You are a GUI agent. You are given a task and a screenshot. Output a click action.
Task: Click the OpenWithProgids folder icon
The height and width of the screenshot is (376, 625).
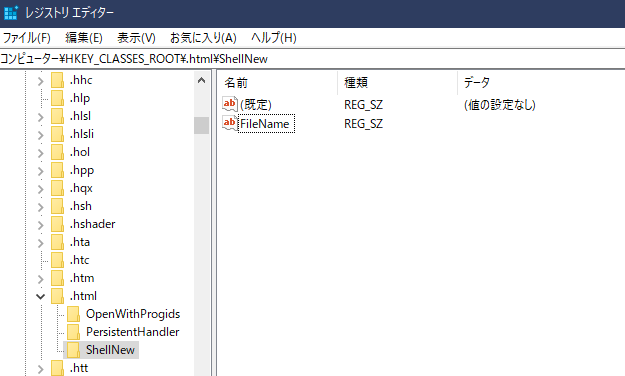73,314
